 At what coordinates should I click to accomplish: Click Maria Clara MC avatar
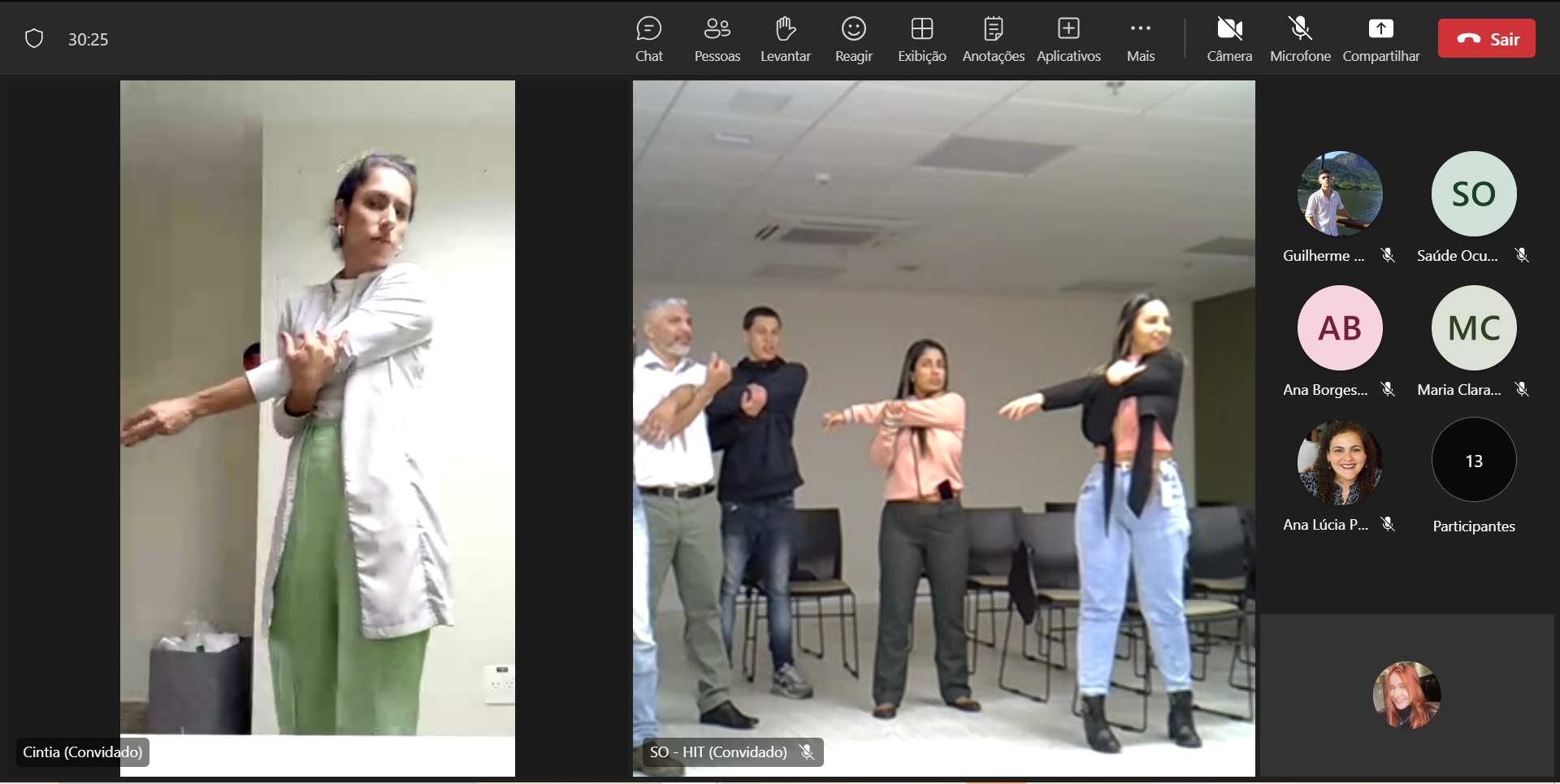click(1473, 328)
